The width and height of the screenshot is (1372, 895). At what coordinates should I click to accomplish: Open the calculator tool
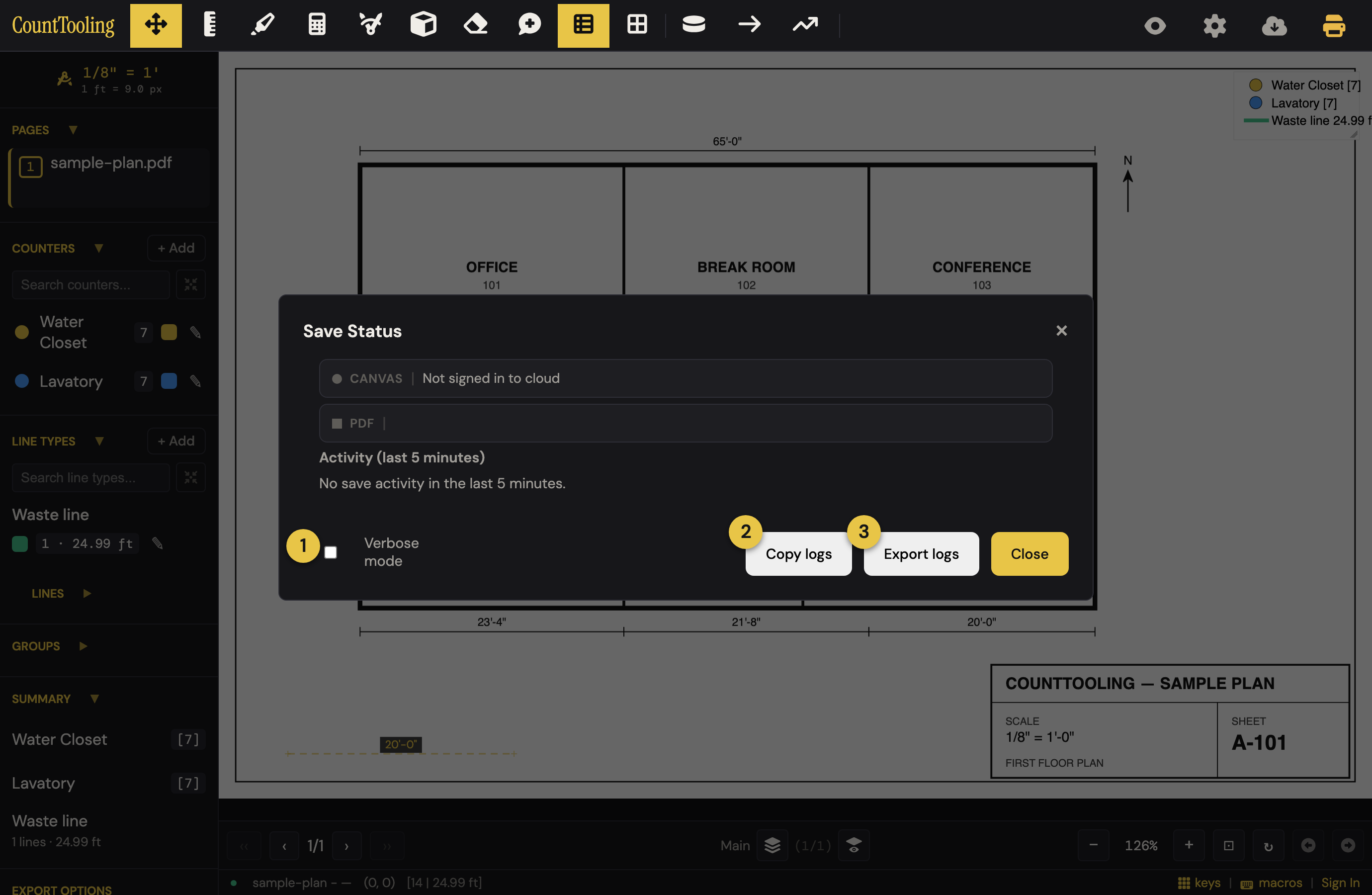317,25
